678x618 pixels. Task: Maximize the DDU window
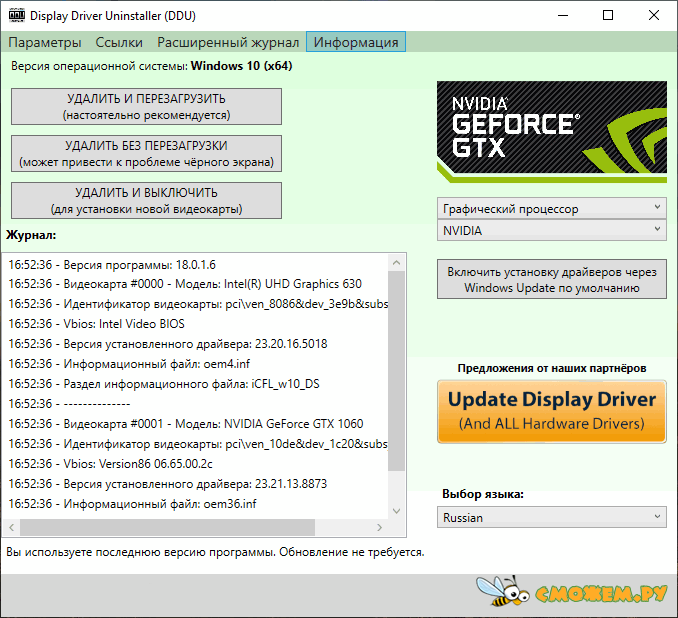click(x=608, y=16)
